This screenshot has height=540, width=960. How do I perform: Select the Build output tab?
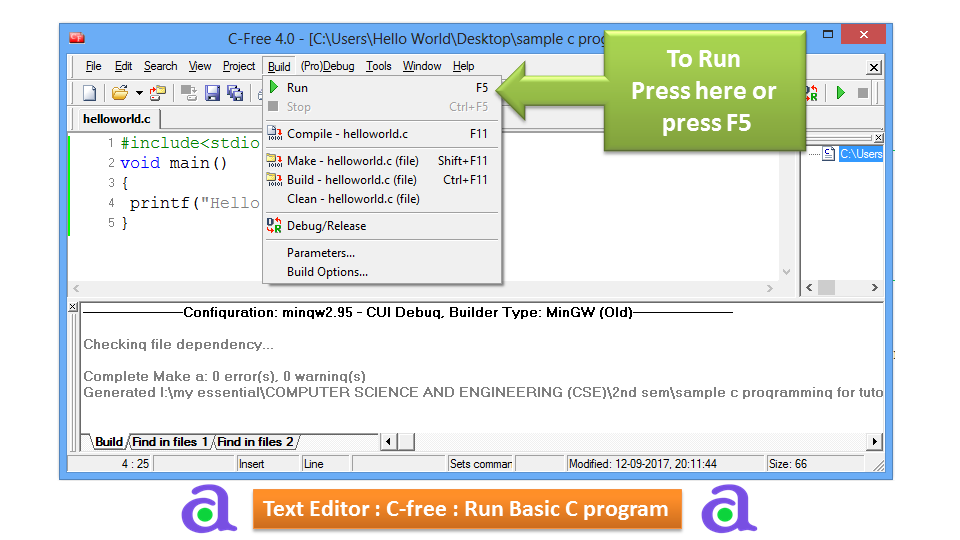click(x=109, y=441)
